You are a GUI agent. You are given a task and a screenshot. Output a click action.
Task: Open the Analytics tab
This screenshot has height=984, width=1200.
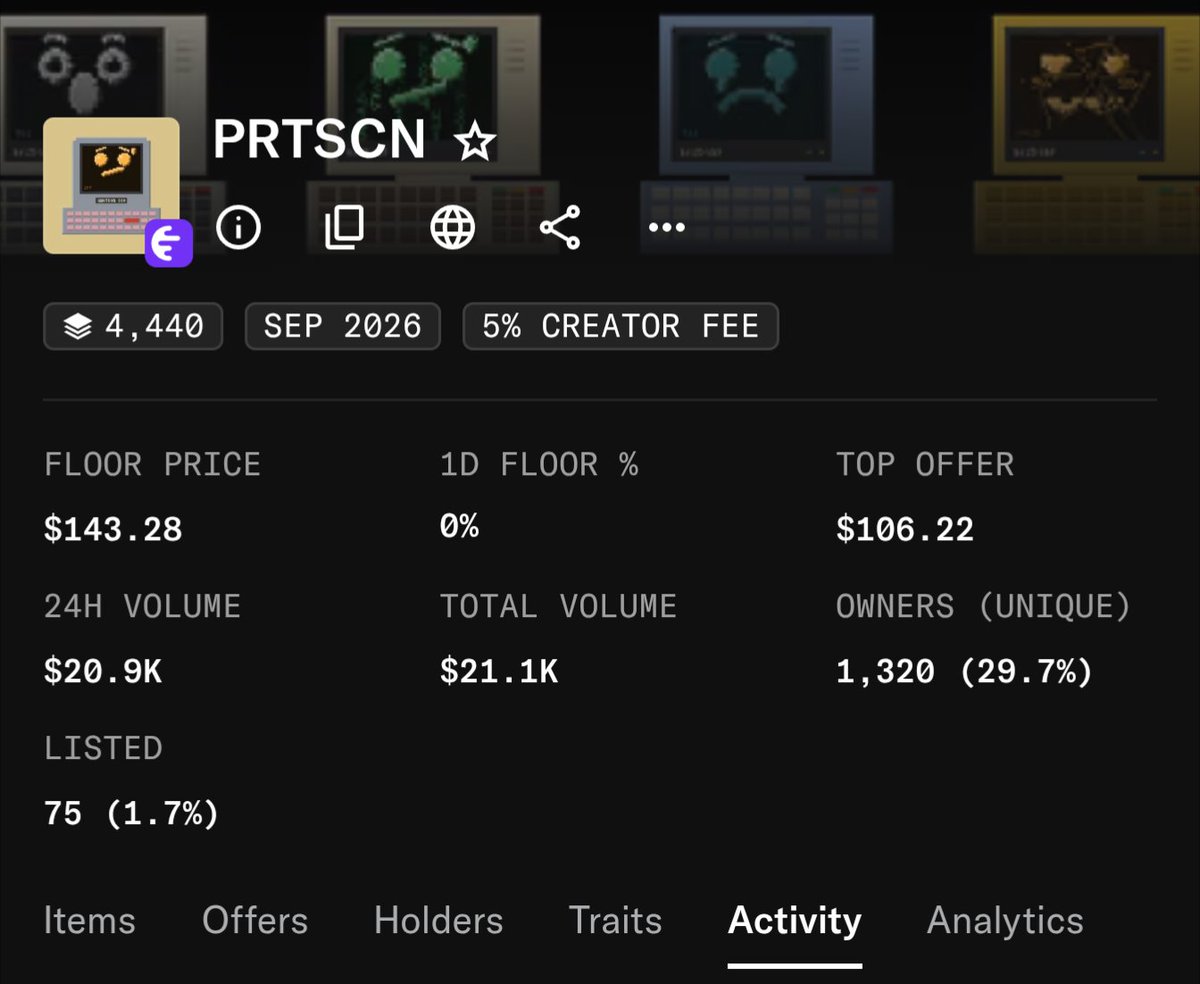click(1005, 920)
